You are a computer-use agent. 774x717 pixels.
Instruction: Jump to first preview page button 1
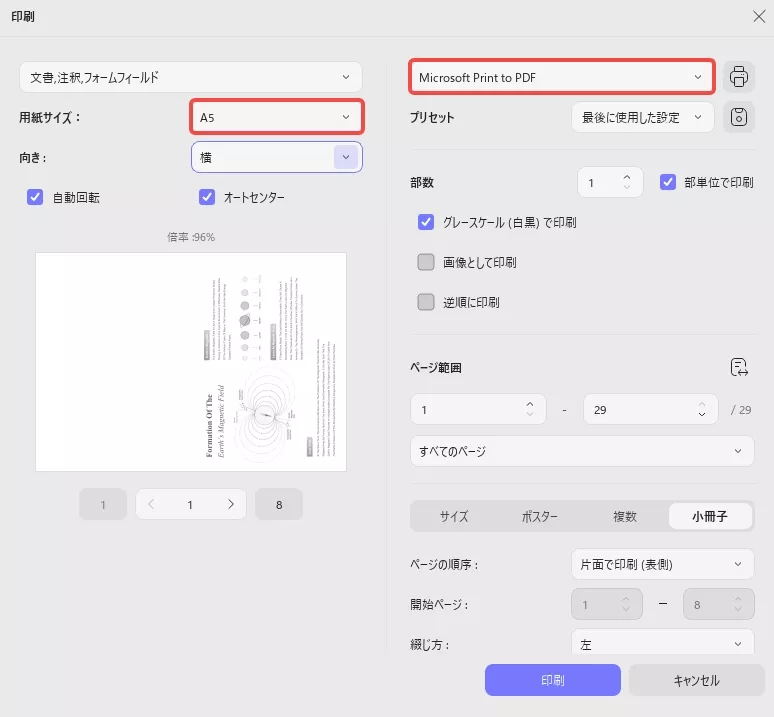[x=103, y=504]
